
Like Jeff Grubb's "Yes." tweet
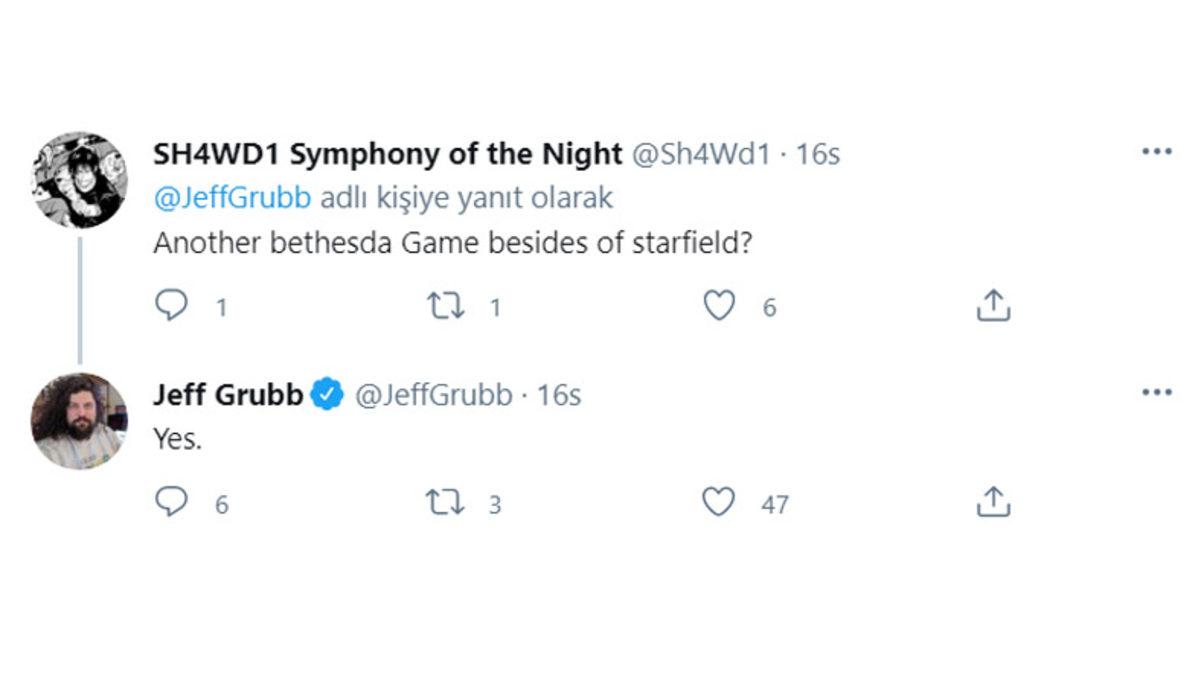718,502
